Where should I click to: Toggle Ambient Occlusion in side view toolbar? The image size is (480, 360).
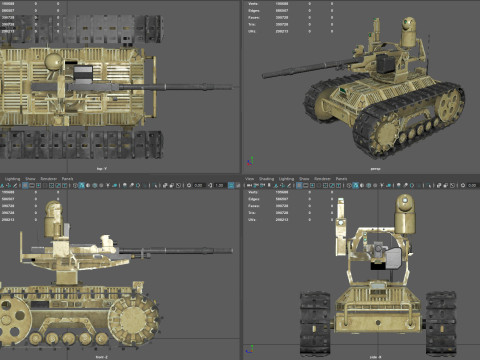[398, 185]
